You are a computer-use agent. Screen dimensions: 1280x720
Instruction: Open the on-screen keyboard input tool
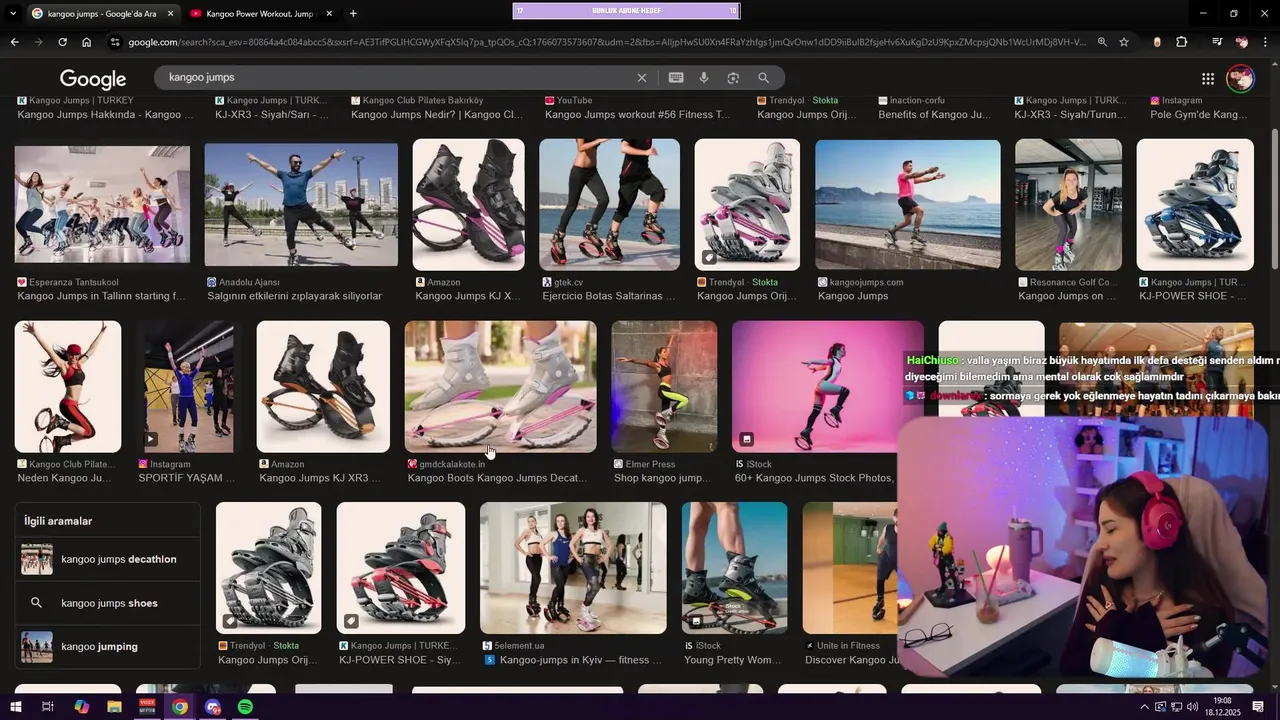(x=676, y=78)
